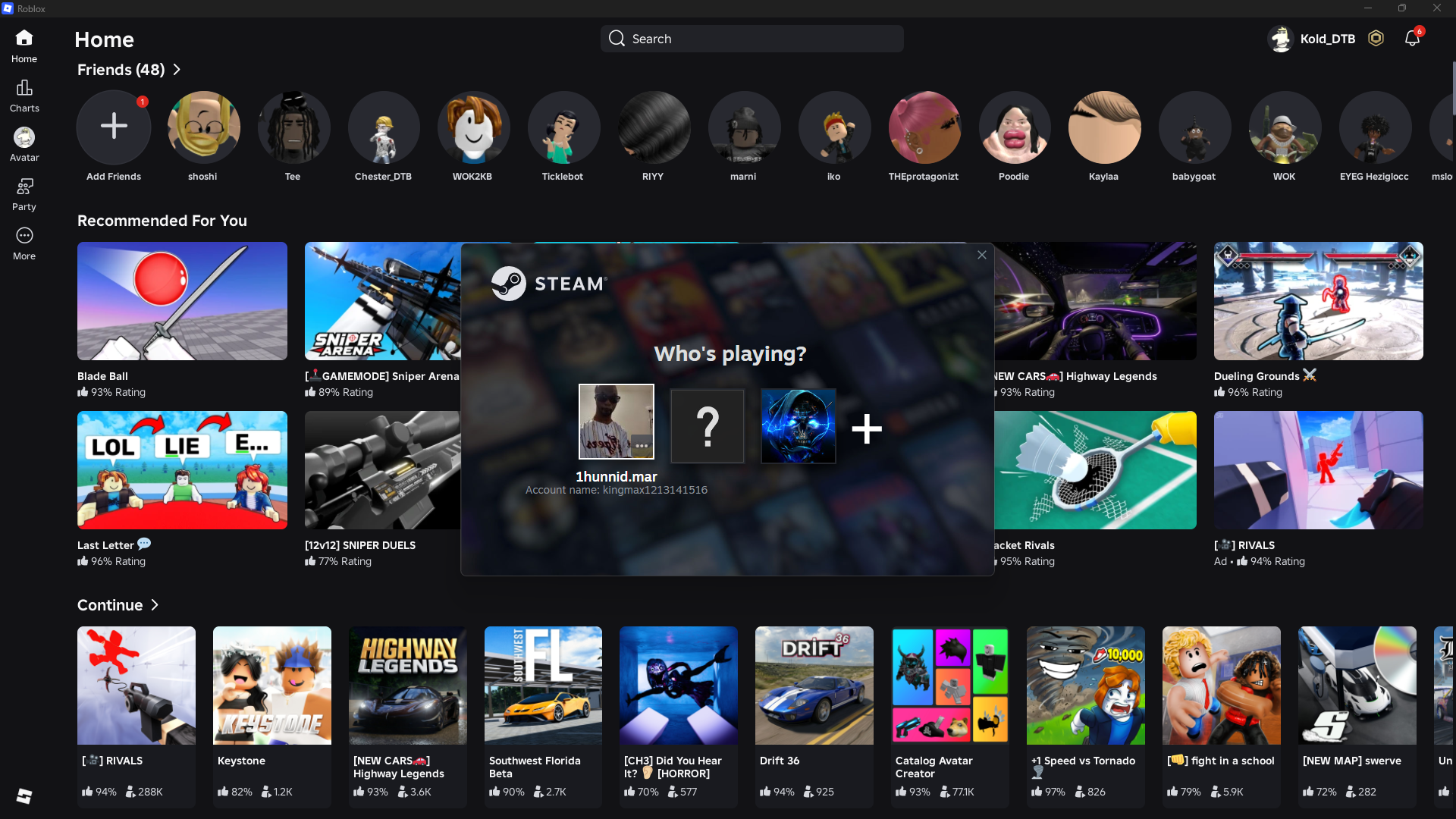Viewport: 1456px width, 819px height.
Task: Open the SNIPER DUELS game thumbnail
Action: 382,470
